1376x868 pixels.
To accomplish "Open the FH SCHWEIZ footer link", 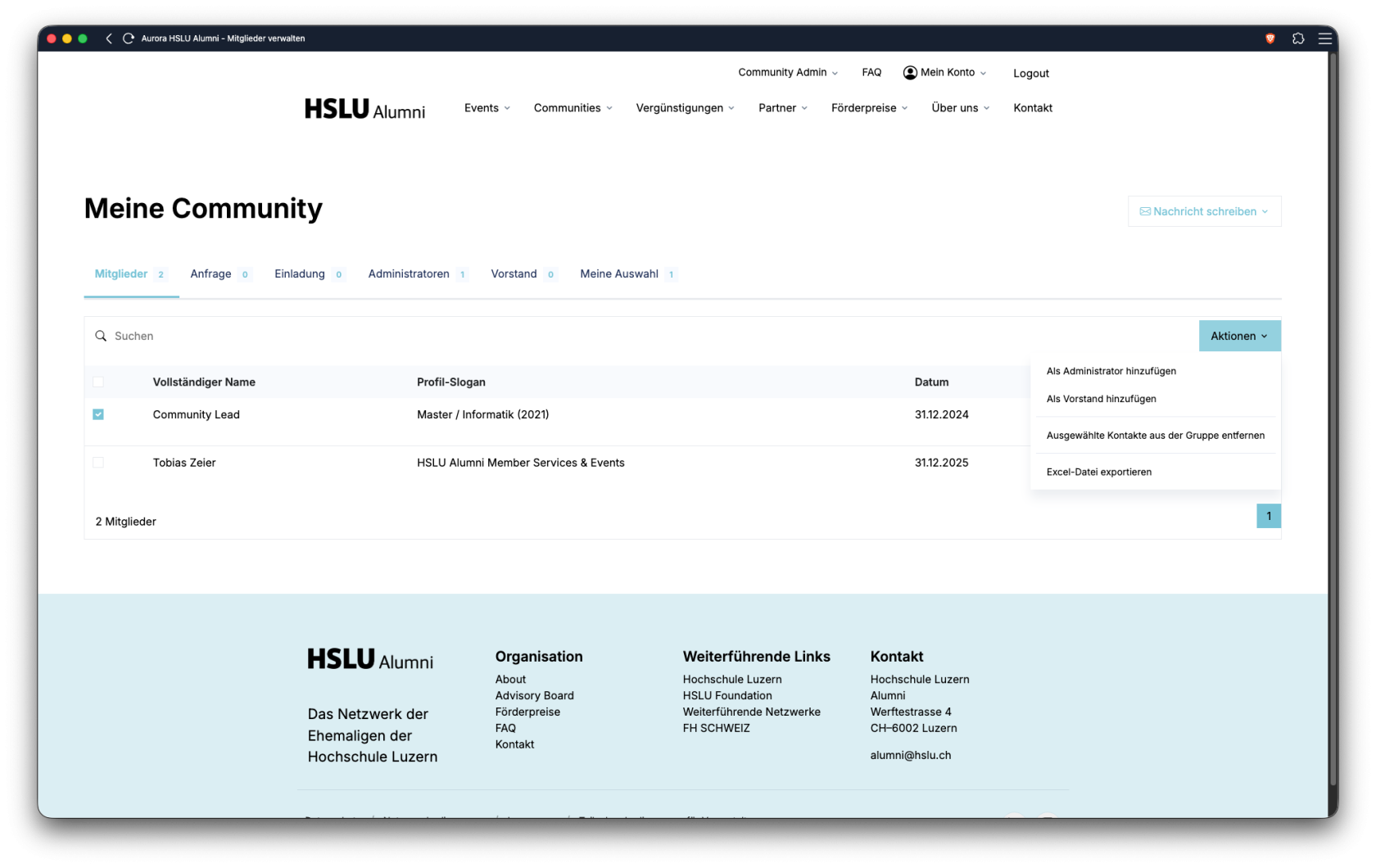I will click(717, 728).
